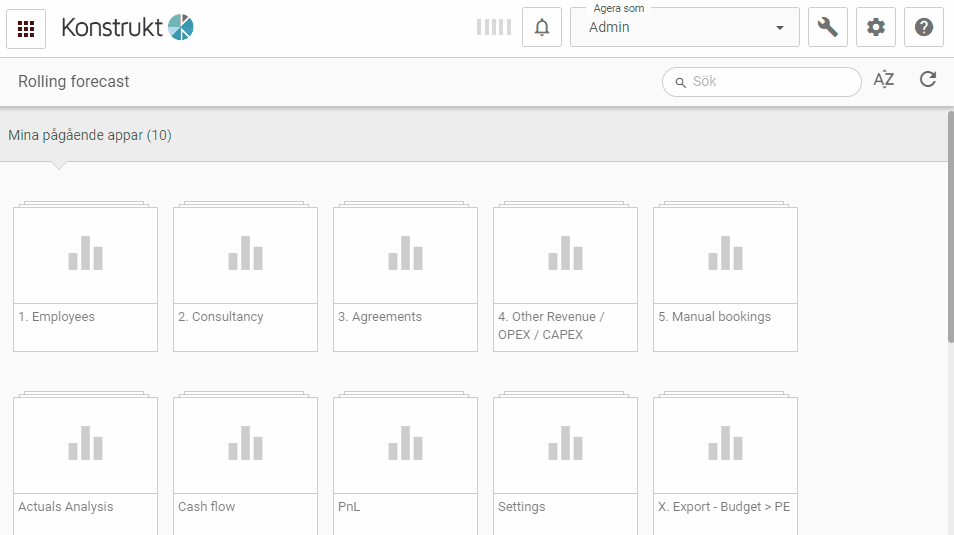Open the 1. Employees app
This screenshot has width=954, height=535.
click(x=85, y=278)
